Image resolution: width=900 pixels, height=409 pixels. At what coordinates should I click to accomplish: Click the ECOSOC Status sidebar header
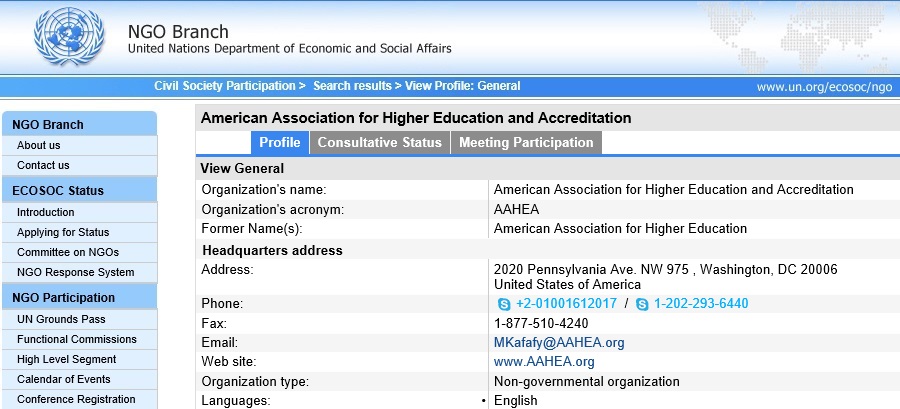click(79, 190)
